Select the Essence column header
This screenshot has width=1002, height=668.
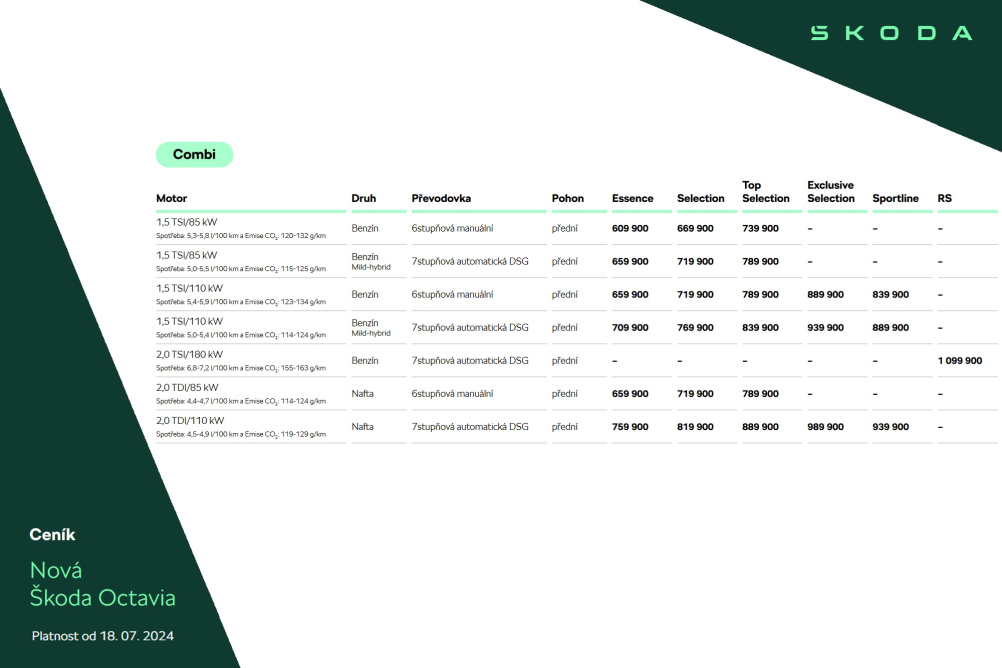click(633, 198)
